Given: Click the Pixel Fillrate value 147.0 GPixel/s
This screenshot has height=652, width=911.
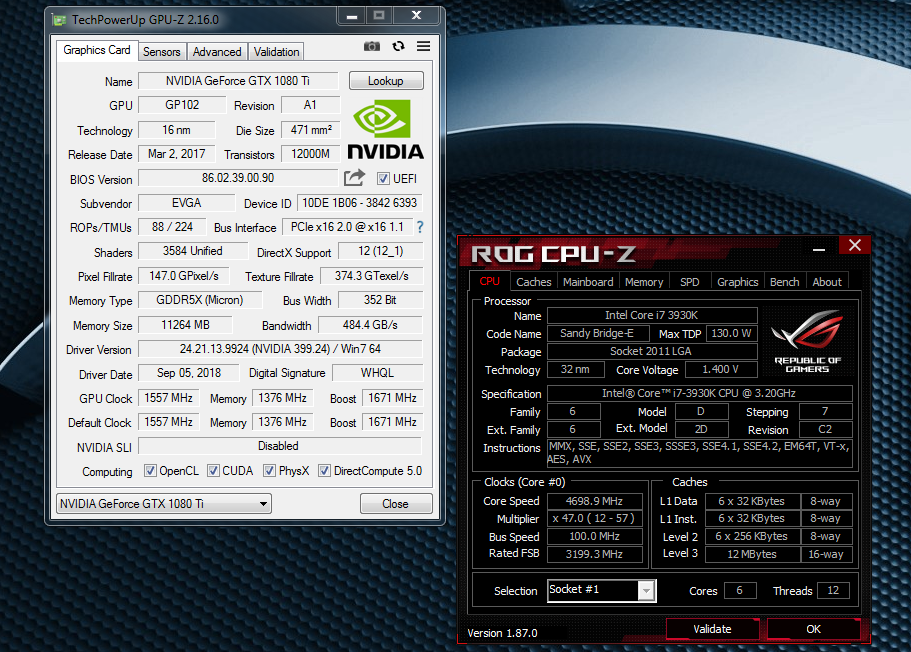Looking at the screenshot, I should [184, 275].
